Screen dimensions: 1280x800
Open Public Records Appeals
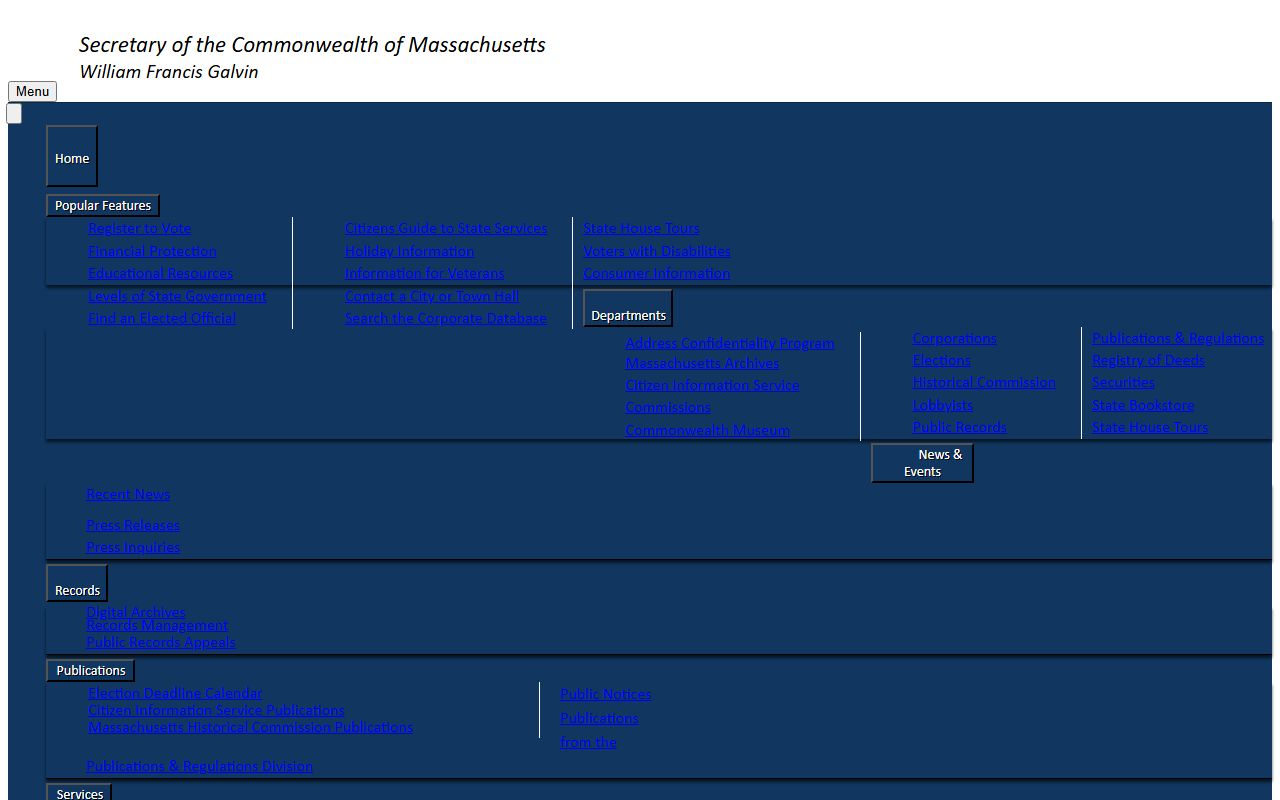pos(161,642)
